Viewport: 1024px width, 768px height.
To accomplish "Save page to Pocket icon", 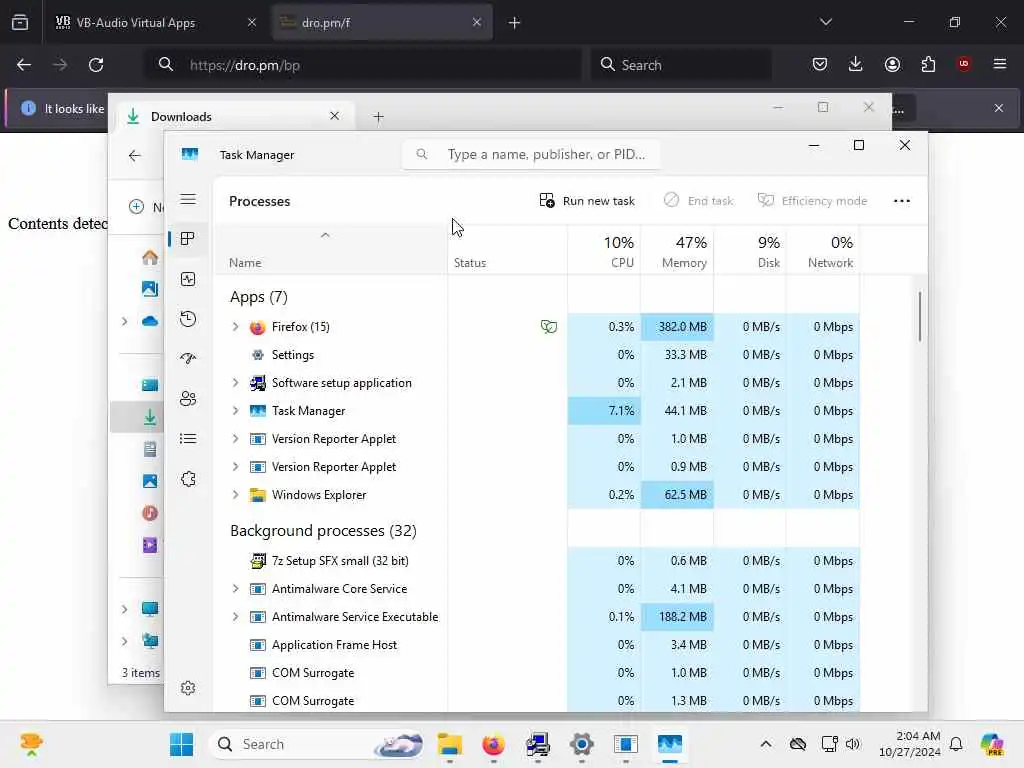I will click(820, 64).
